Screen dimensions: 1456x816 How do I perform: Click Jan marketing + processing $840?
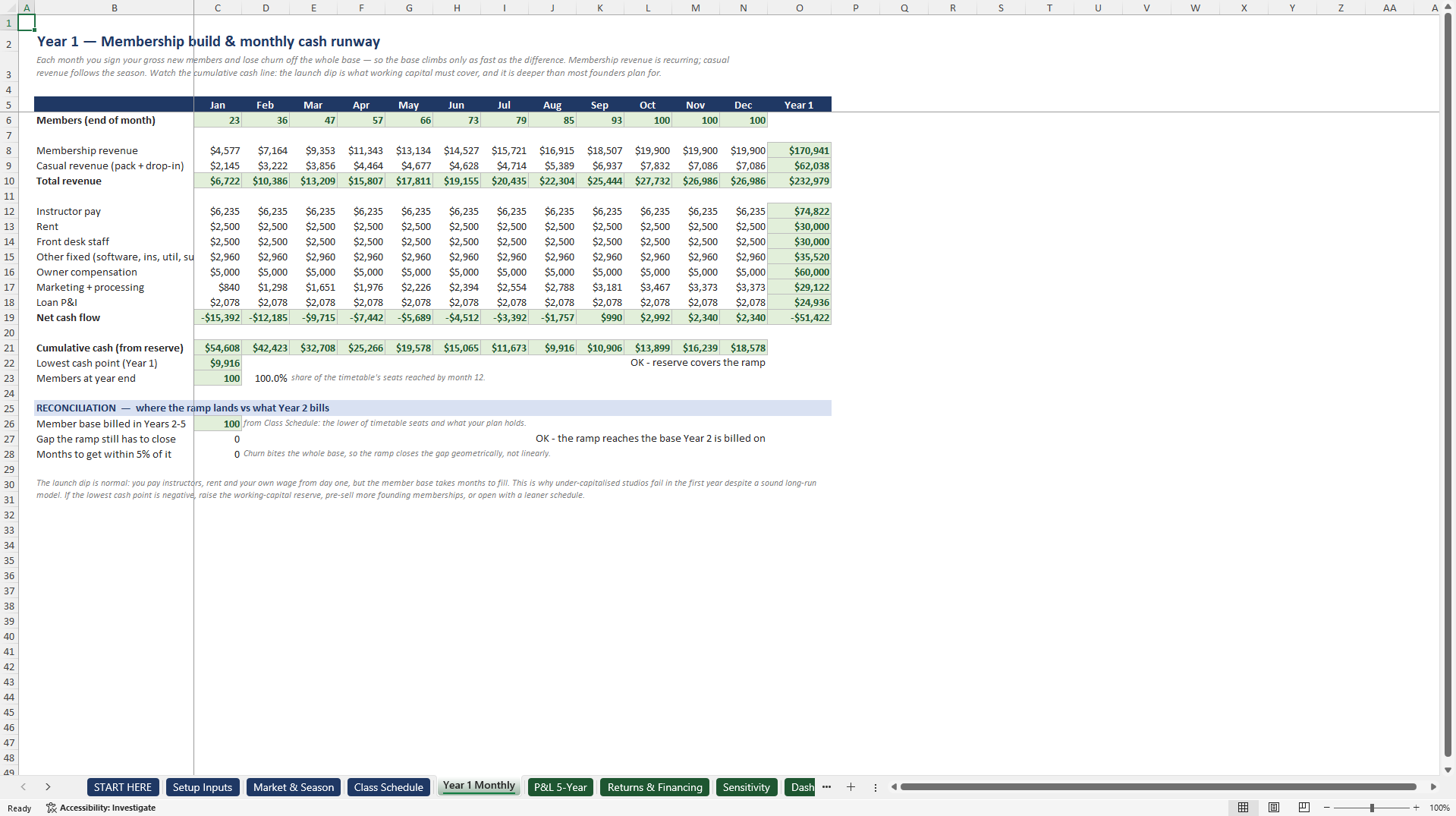[218, 287]
